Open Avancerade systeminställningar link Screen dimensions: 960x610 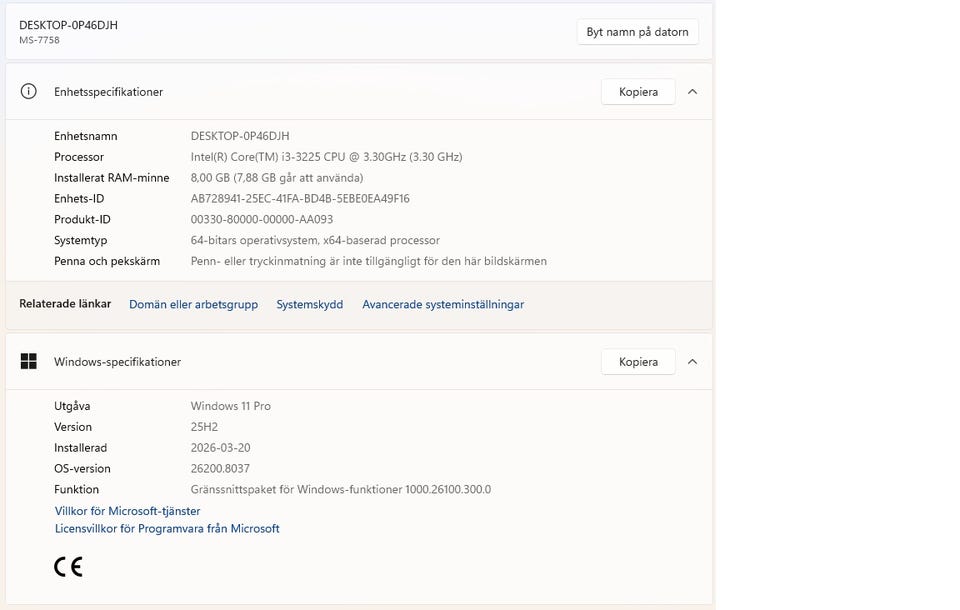(442, 305)
